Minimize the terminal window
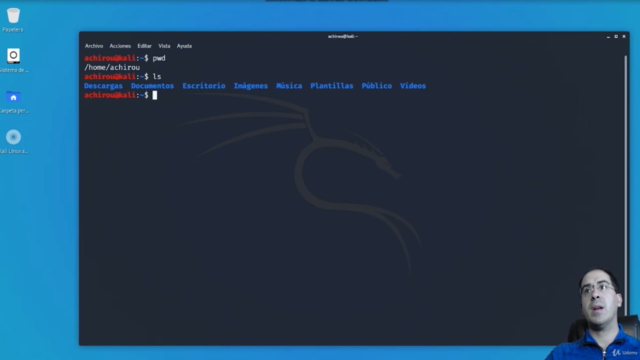The width and height of the screenshot is (640, 360). point(608,37)
